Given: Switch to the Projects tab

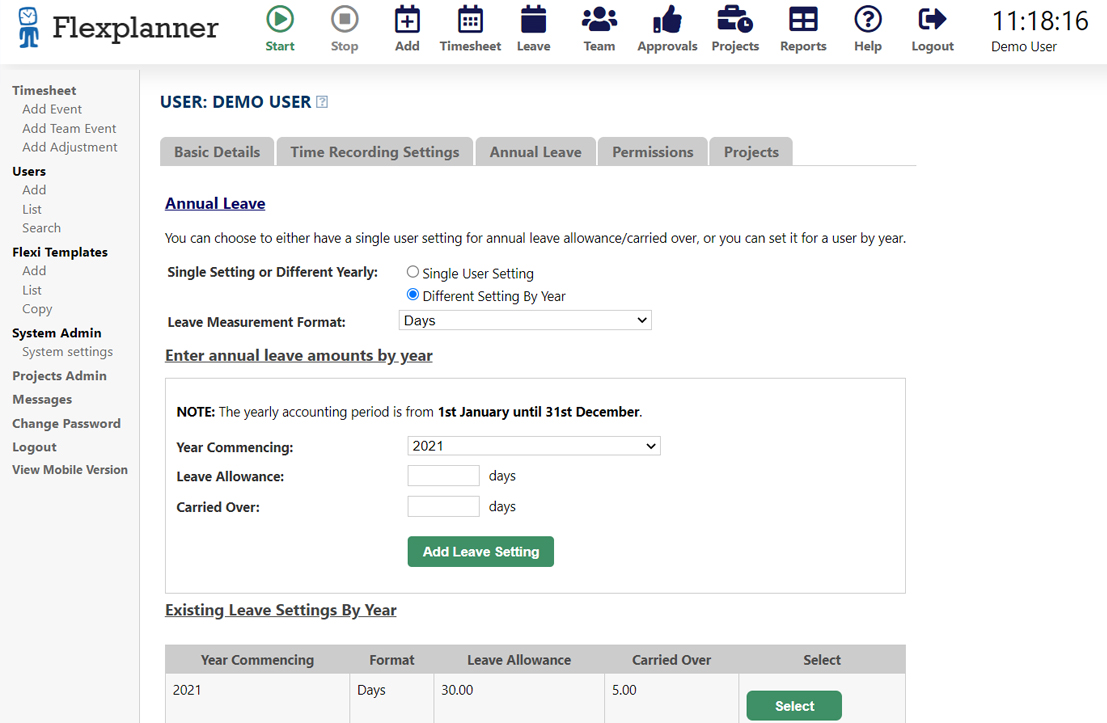Looking at the screenshot, I should [x=750, y=152].
